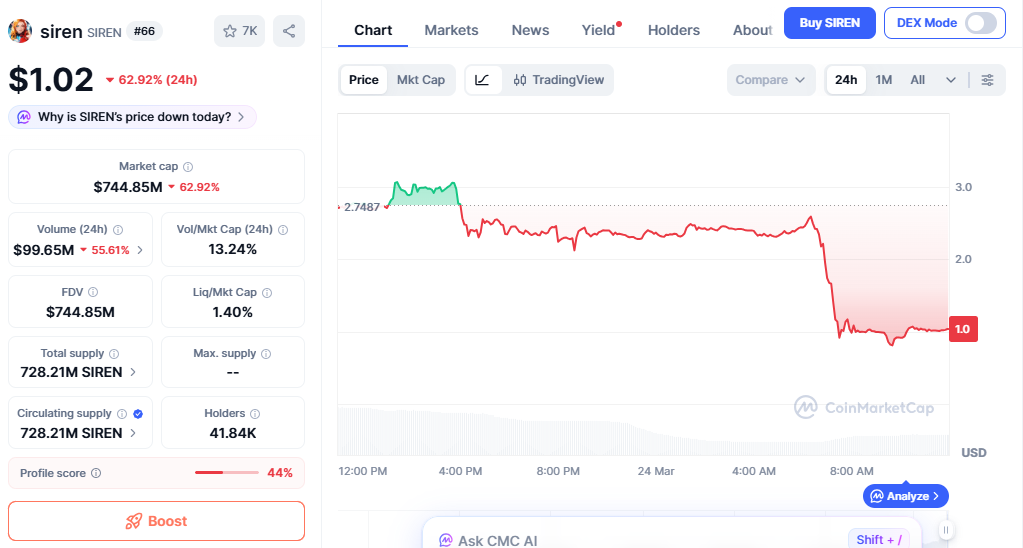Switch chart to Mkt Cap view
Viewport: 1023px width, 548px height.
(x=421, y=80)
